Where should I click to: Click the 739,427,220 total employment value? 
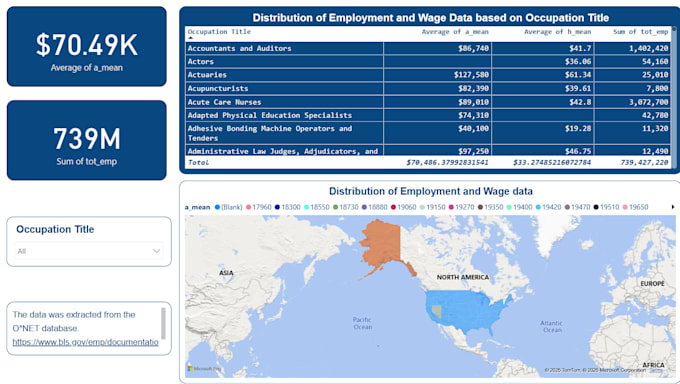[644, 162]
